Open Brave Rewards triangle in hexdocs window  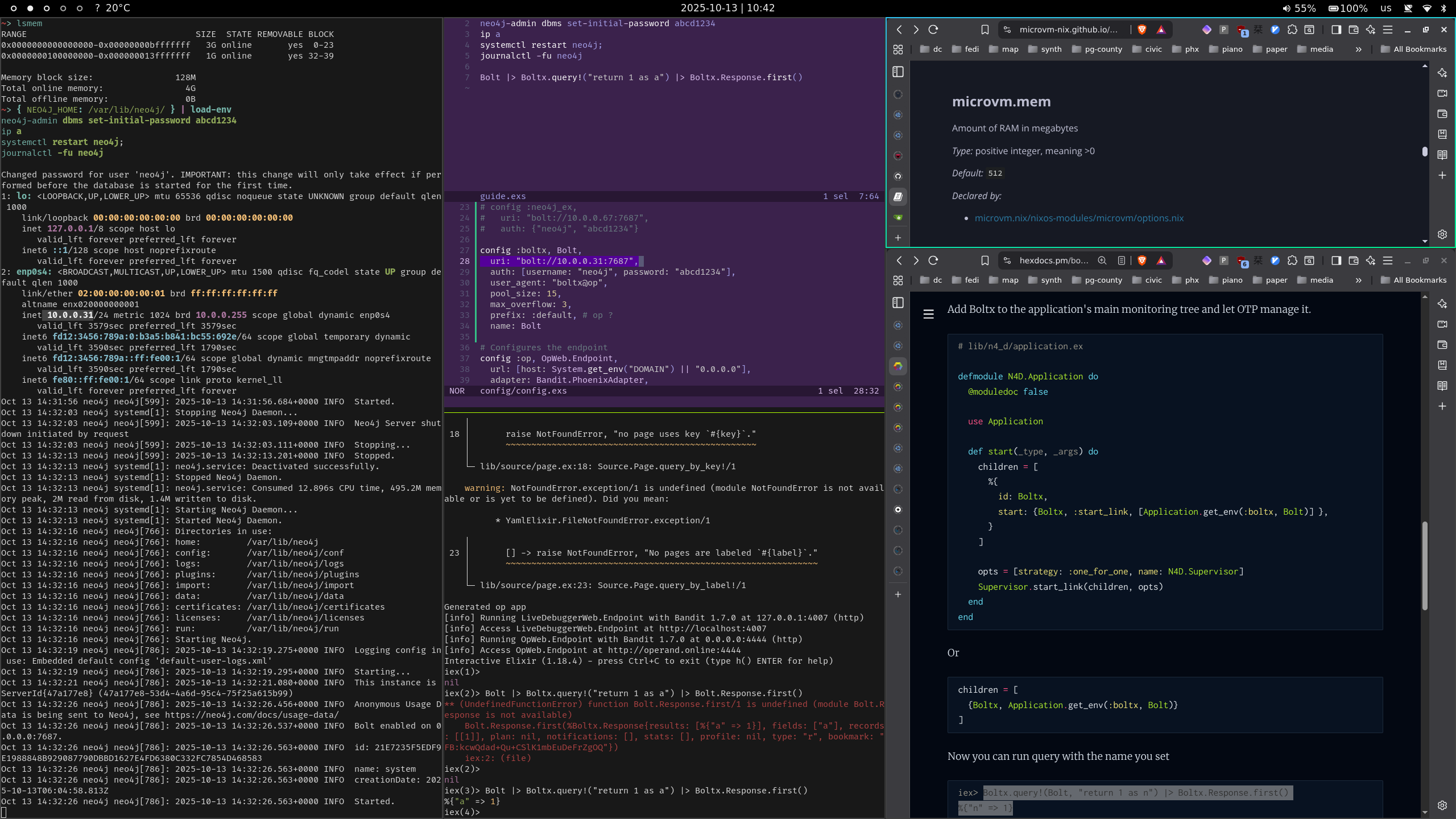pyautogui.click(x=1161, y=260)
